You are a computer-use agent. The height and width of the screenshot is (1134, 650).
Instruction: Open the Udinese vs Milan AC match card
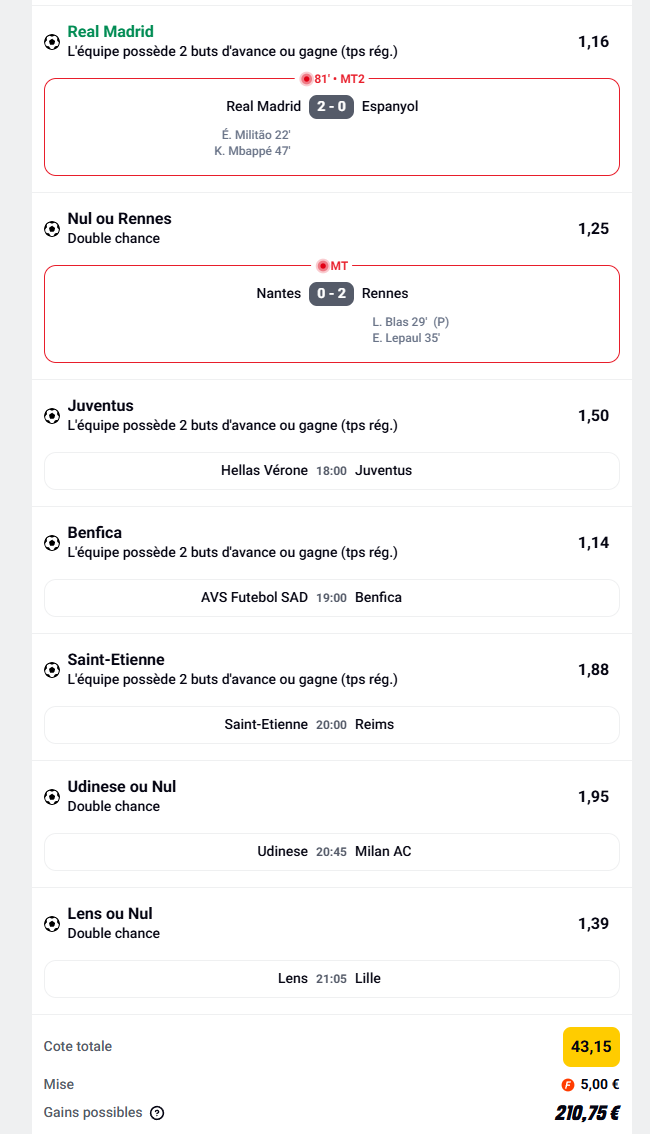coord(331,852)
